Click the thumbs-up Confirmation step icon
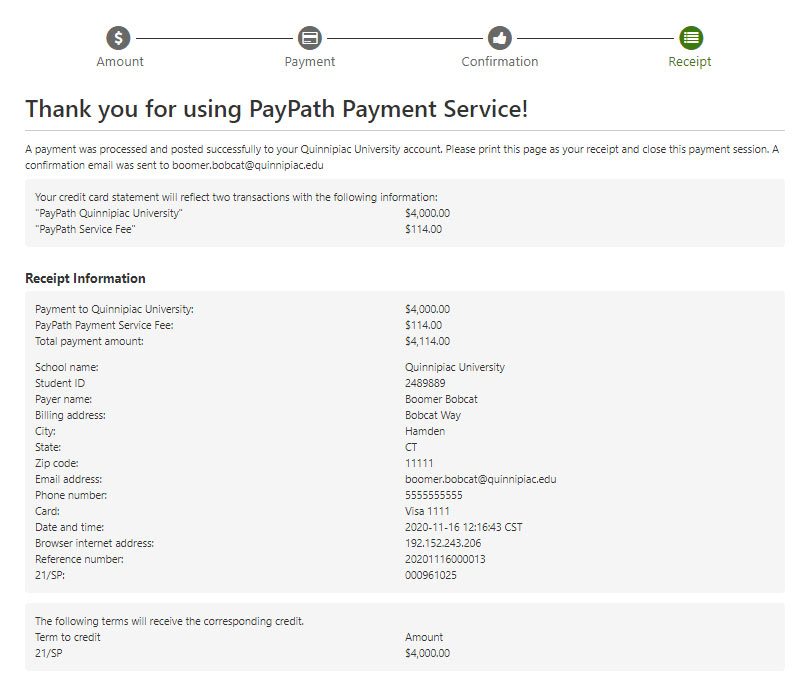The image size is (810, 694). coord(500,38)
